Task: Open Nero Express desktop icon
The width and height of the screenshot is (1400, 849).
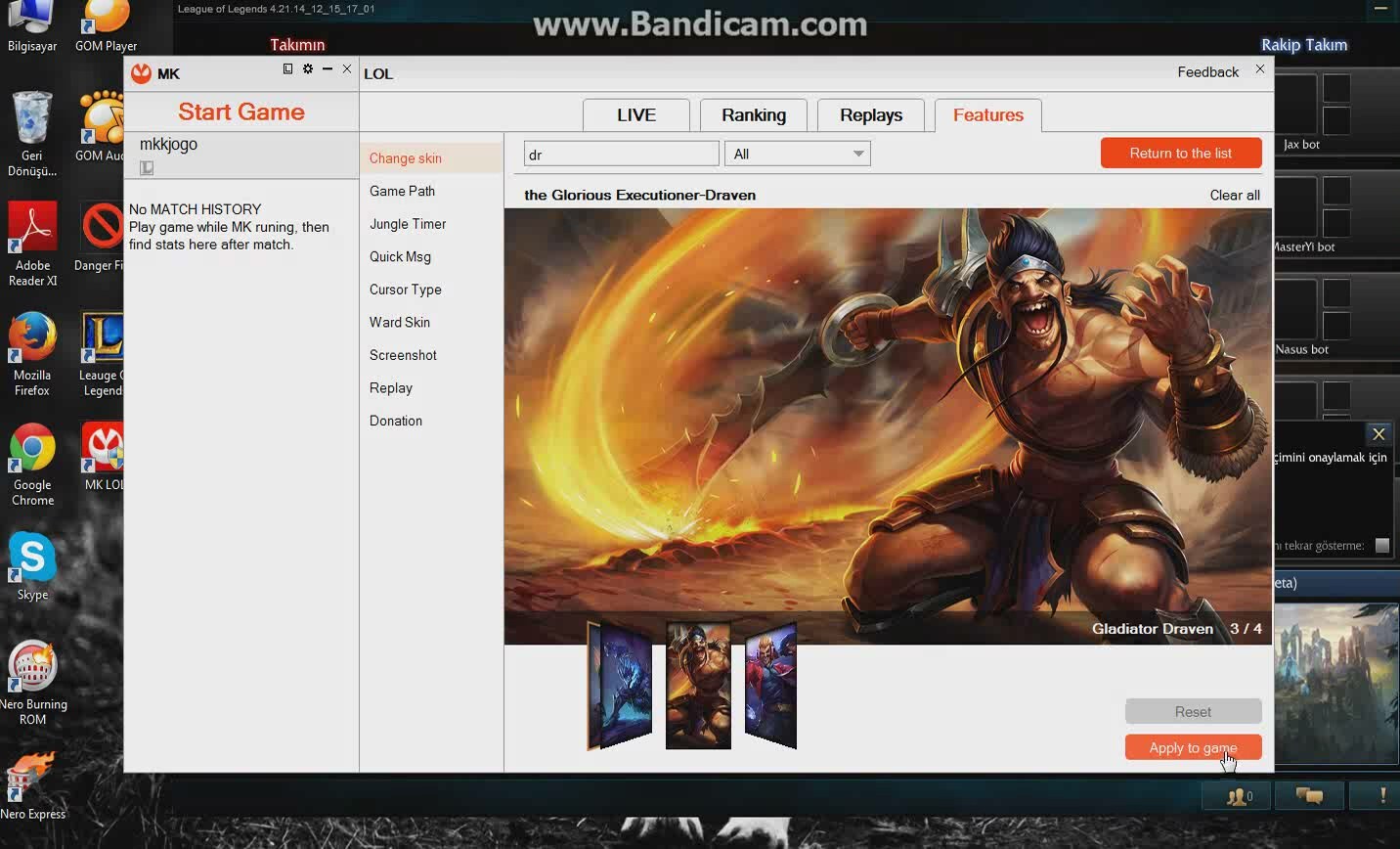Action: [32, 785]
